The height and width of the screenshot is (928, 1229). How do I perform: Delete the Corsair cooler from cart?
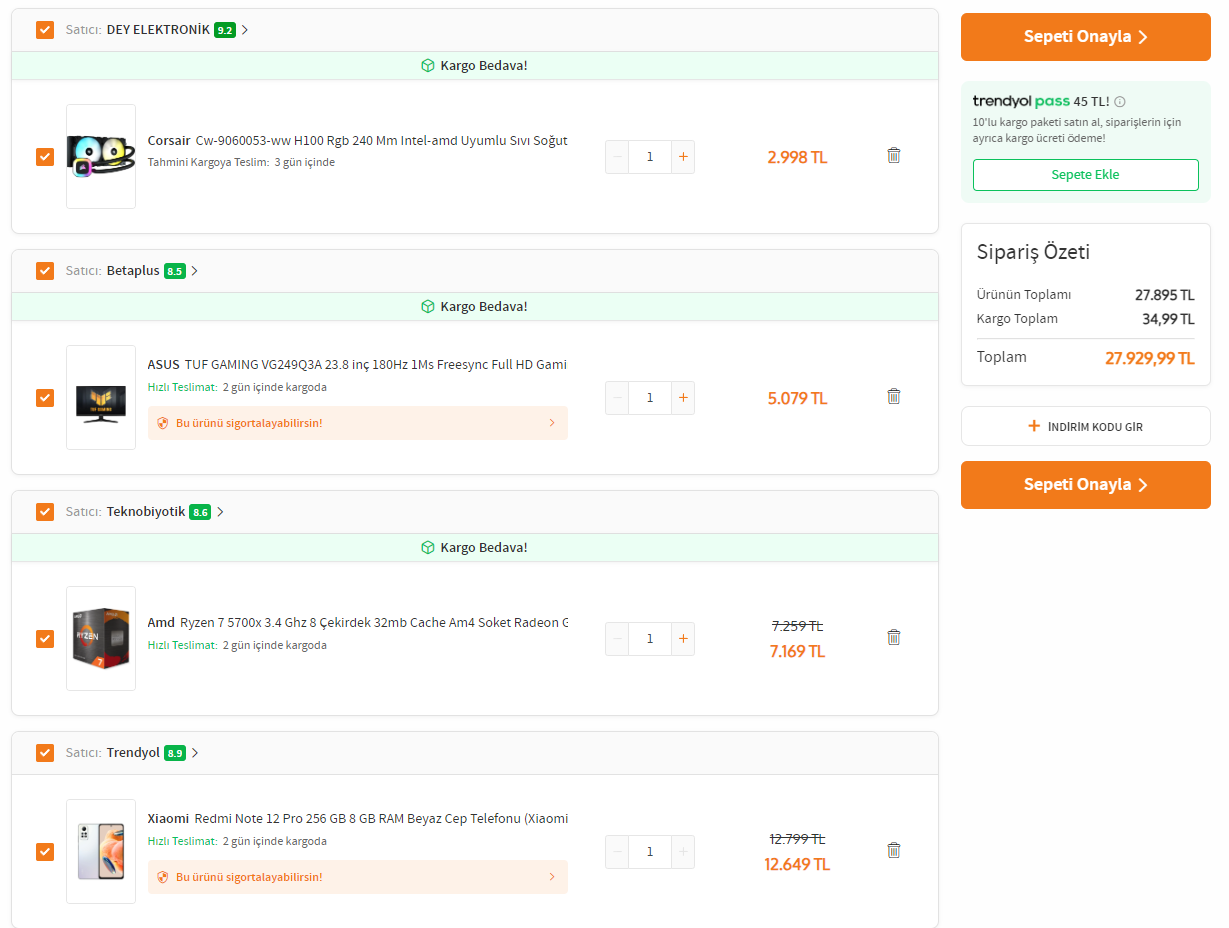[x=894, y=155]
